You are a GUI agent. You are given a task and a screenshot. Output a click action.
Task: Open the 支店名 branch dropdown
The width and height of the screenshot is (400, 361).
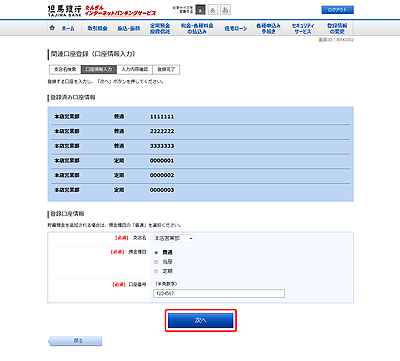click(x=173, y=238)
